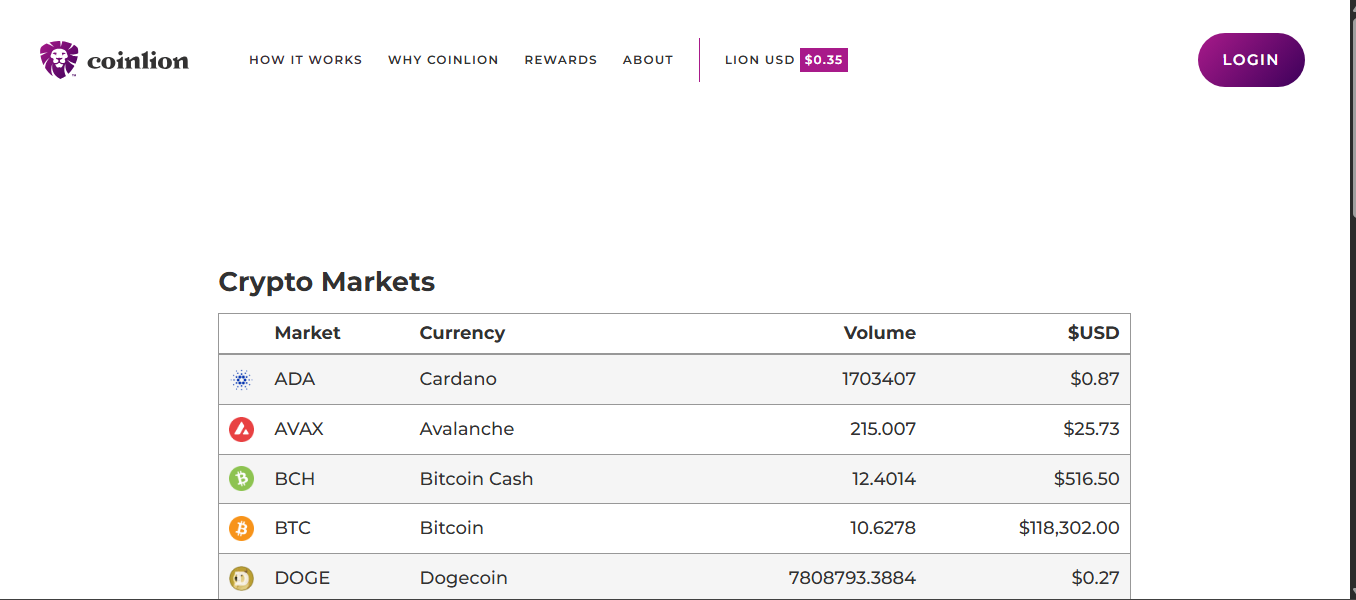The image size is (1356, 600).
Task: Click the Login button
Action: pos(1251,60)
